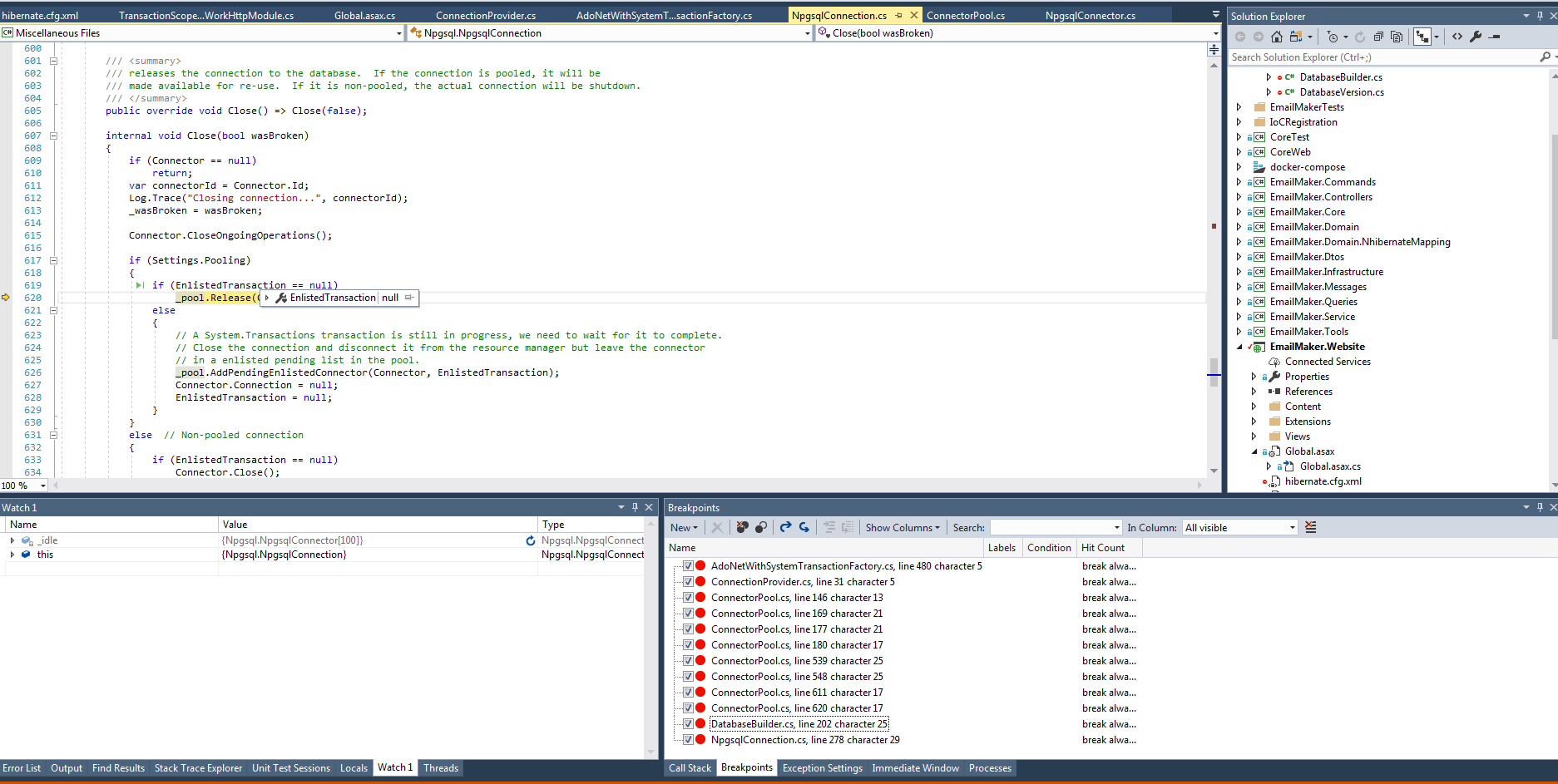The image size is (1558, 784).
Task: Open the Immediate Window tab
Action: tap(915, 768)
